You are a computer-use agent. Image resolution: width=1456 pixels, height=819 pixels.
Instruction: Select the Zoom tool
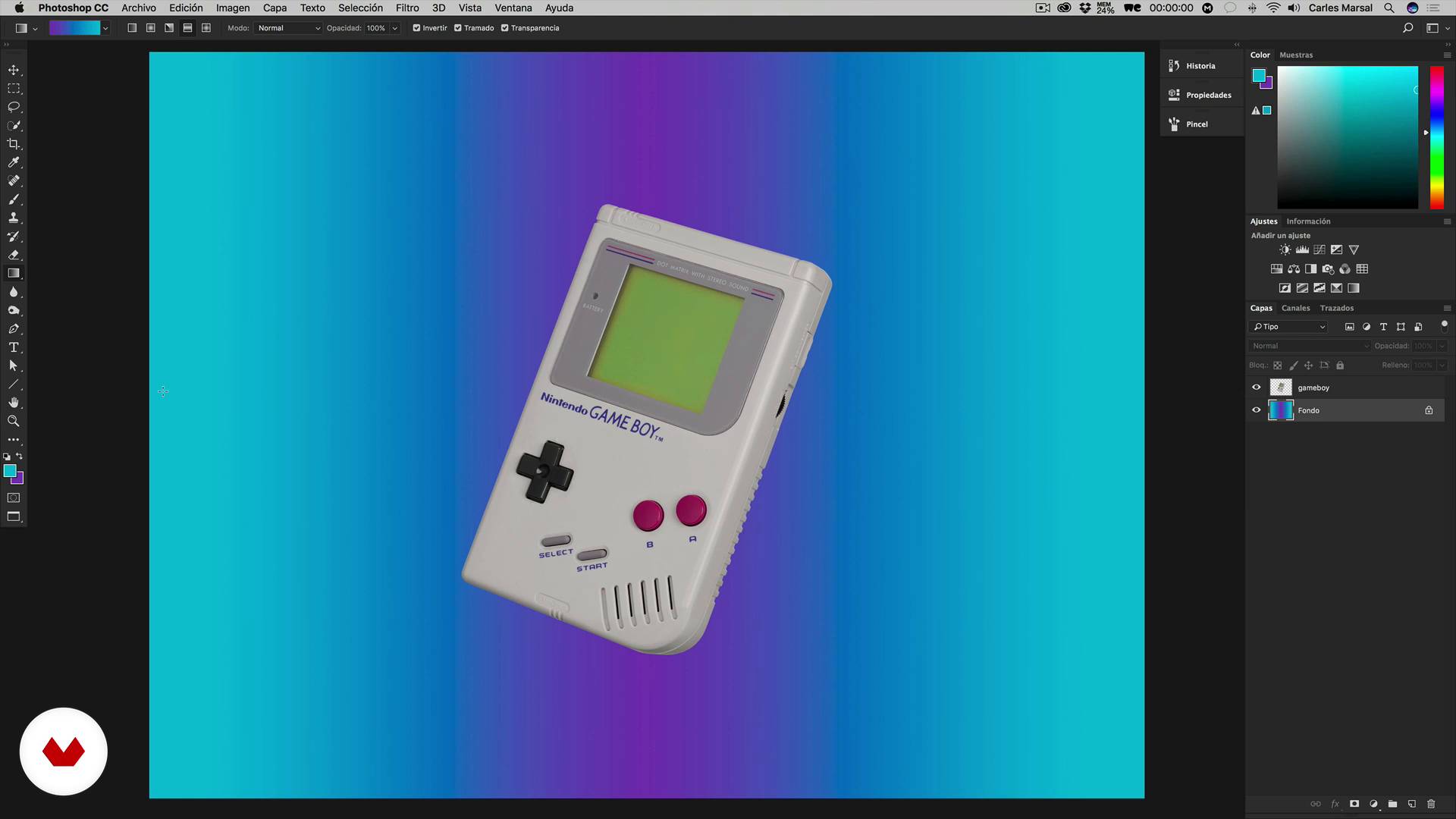14,421
